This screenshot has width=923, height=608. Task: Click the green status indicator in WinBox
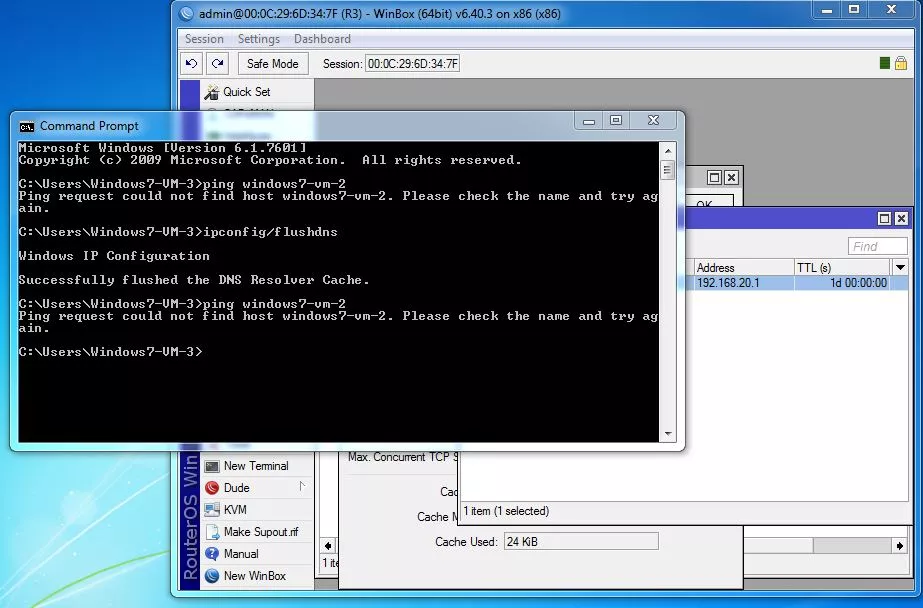pos(884,63)
